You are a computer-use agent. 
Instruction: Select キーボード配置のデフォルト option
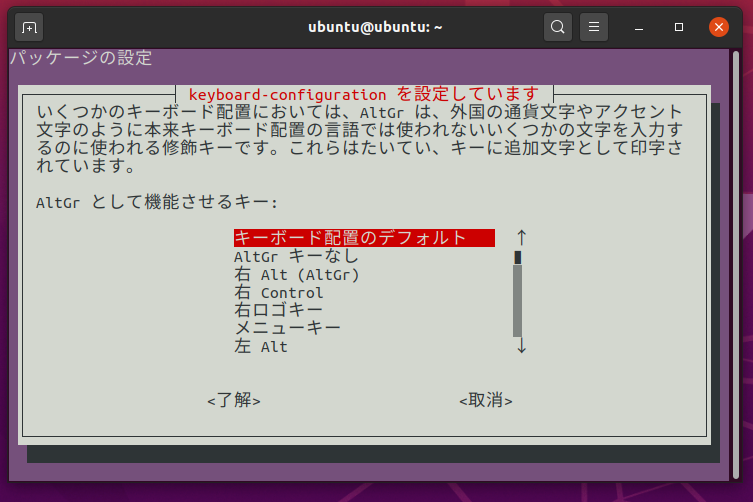coord(364,238)
